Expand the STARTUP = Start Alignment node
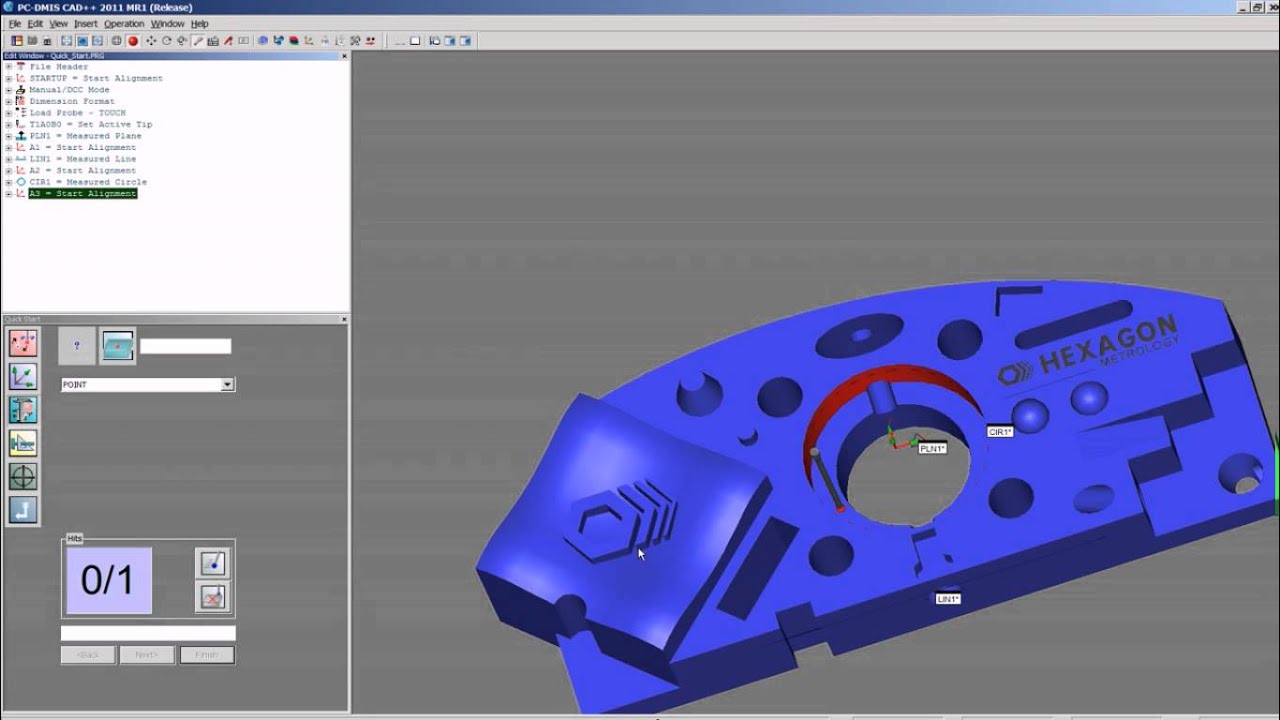Viewport: 1280px width, 720px height. 9,78
